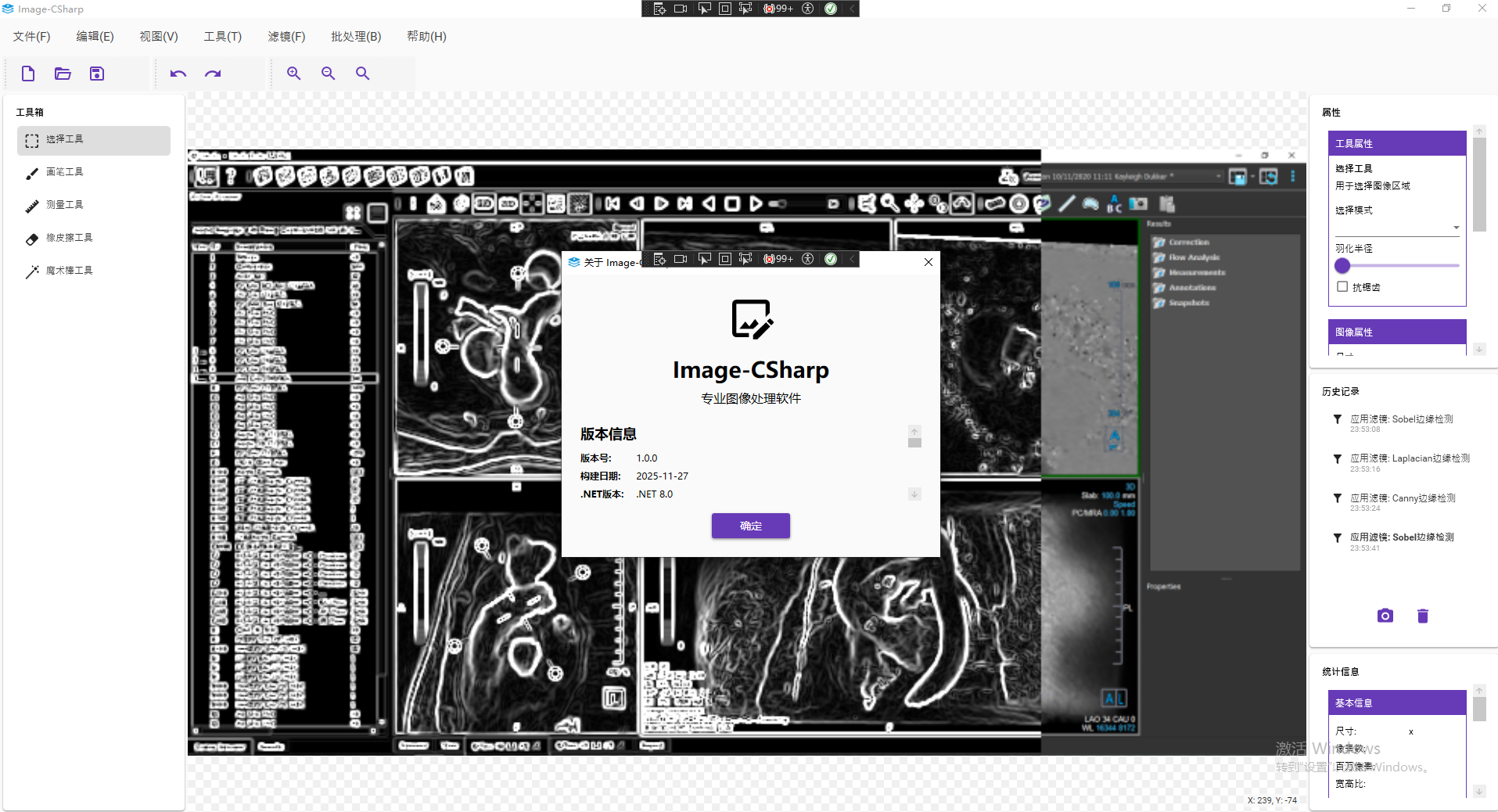Click the 宽高比 label in 统计信息

tap(1350, 784)
